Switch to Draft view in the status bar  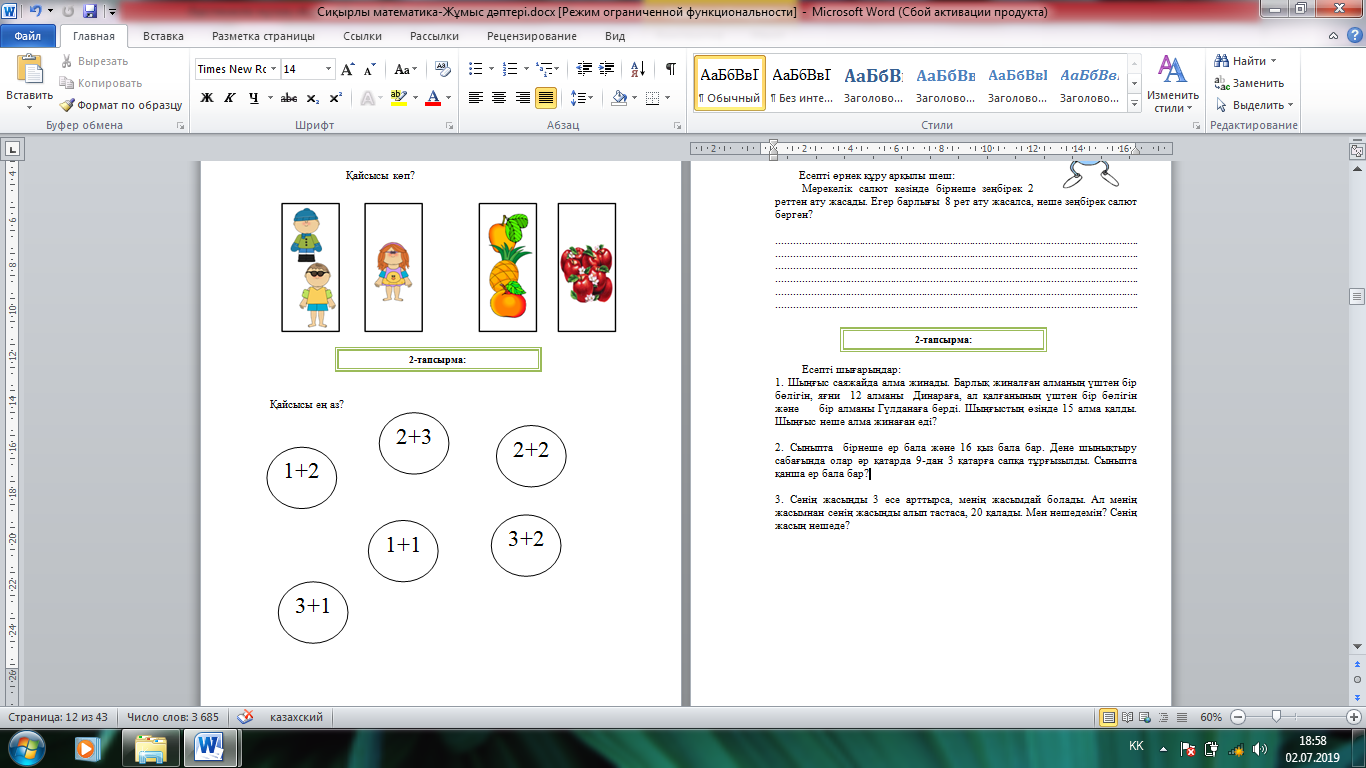[1183, 717]
